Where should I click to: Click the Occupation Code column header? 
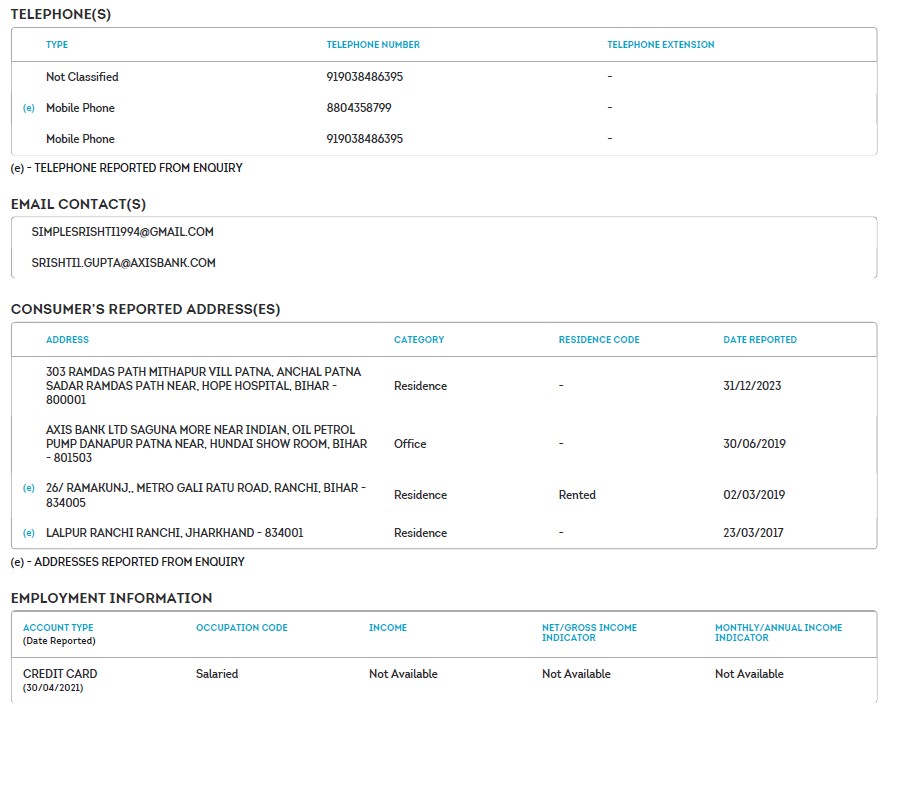(241, 628)
